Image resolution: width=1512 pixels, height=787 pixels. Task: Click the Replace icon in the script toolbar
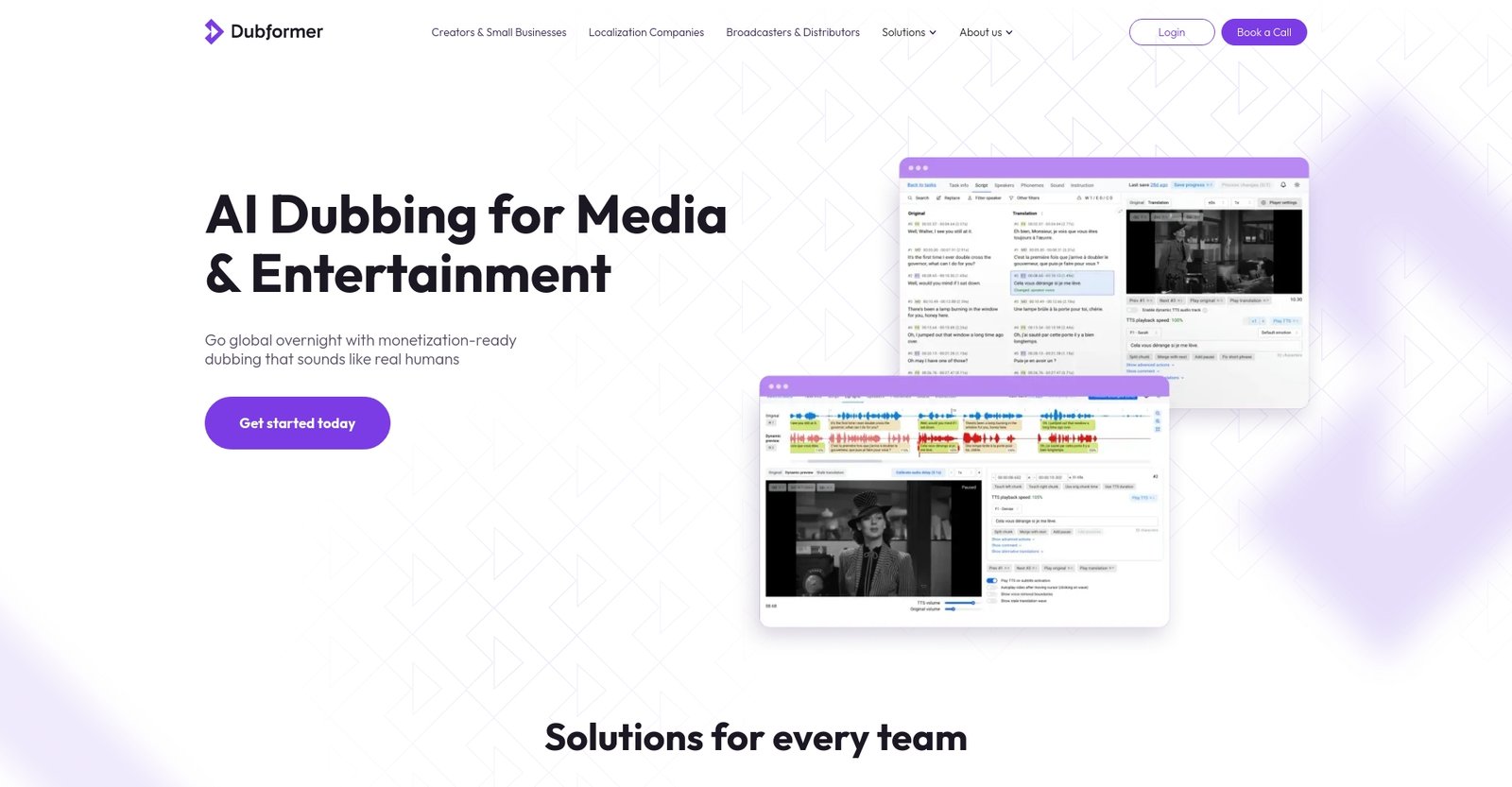938,198
